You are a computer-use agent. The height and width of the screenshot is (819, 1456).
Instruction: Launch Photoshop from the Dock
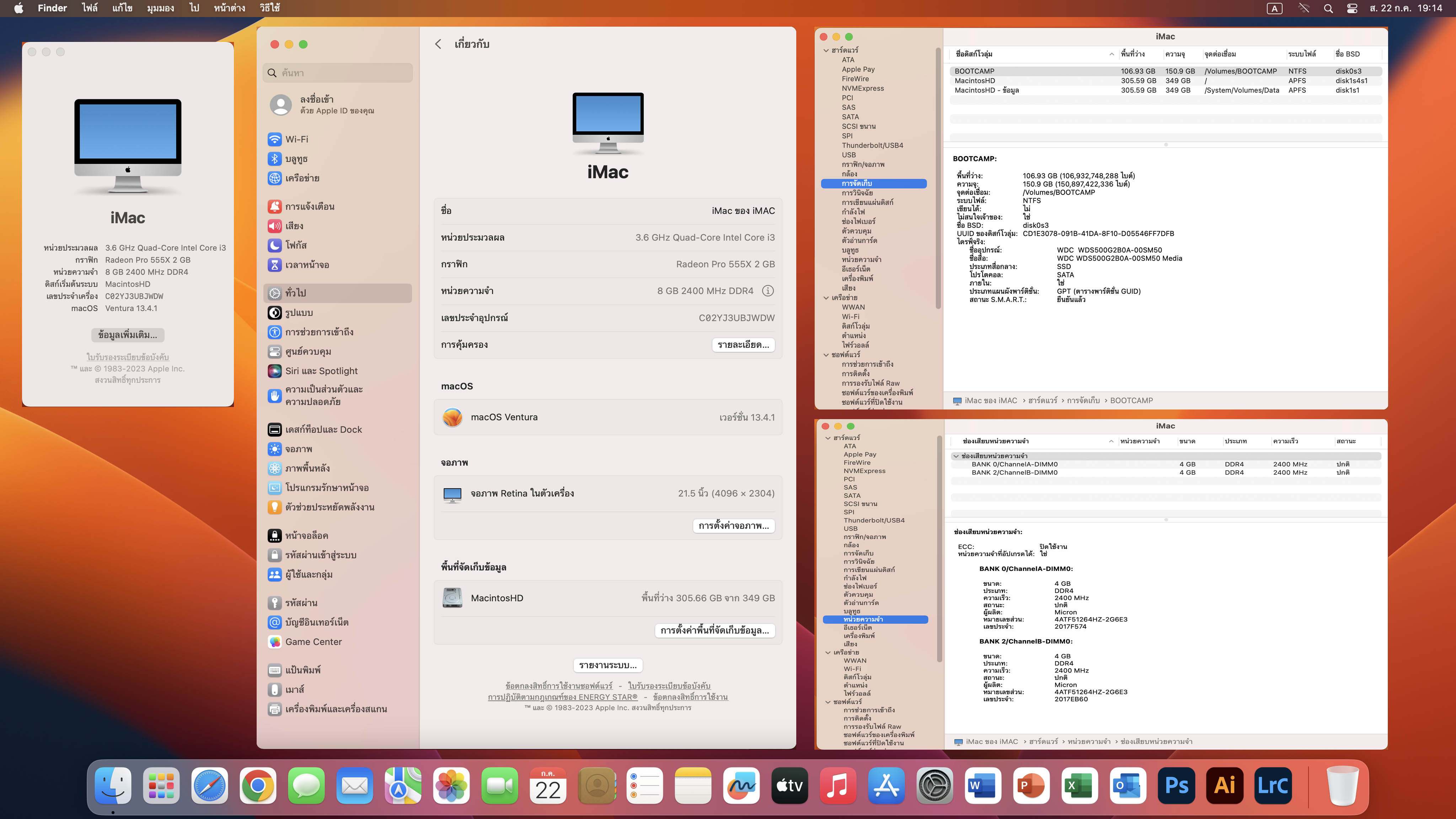coord(1176,785)
